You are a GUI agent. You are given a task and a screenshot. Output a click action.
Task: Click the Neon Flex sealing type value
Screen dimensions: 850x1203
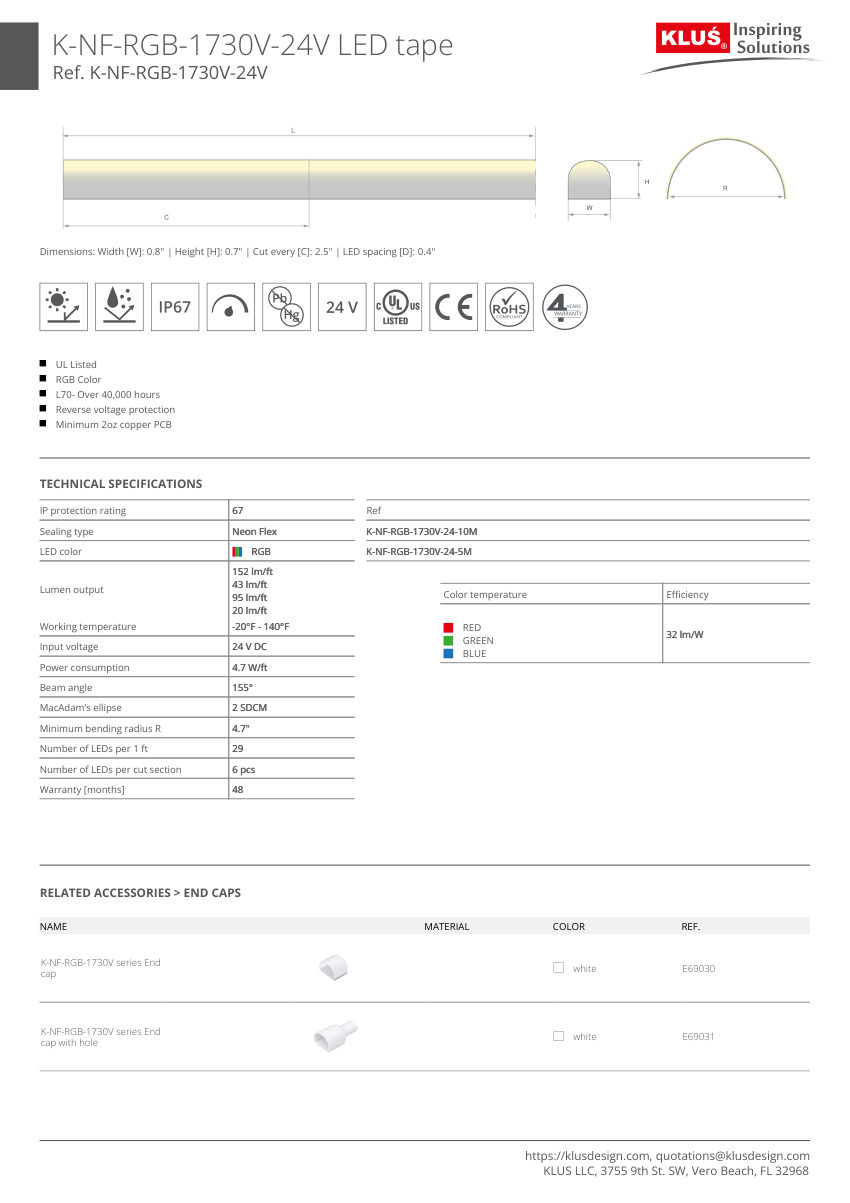[x=254, y=532]
